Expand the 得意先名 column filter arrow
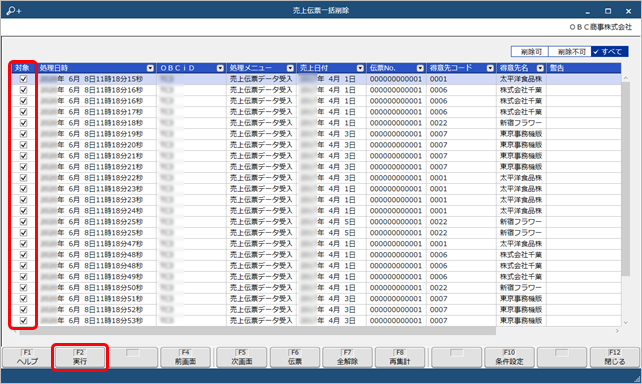Screen dimensions: 642x384 point(540,68)
